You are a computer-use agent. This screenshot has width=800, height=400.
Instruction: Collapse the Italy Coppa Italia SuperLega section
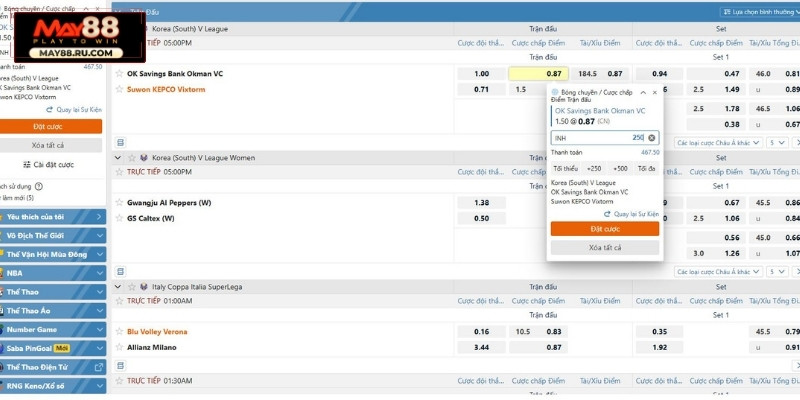pyautogui.click(x=118, y=286)
